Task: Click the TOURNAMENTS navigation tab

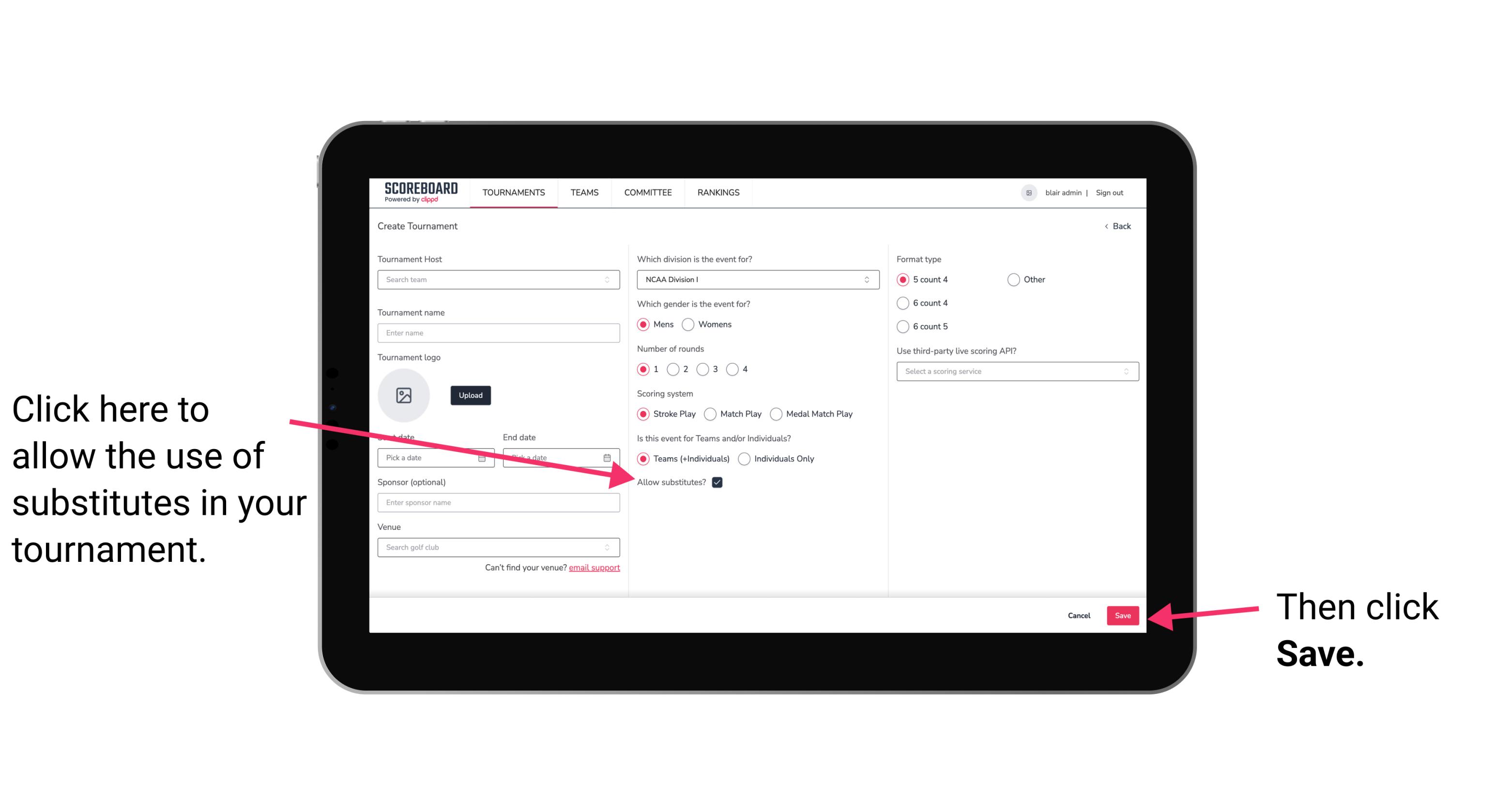Action: [x=513, y=192]
